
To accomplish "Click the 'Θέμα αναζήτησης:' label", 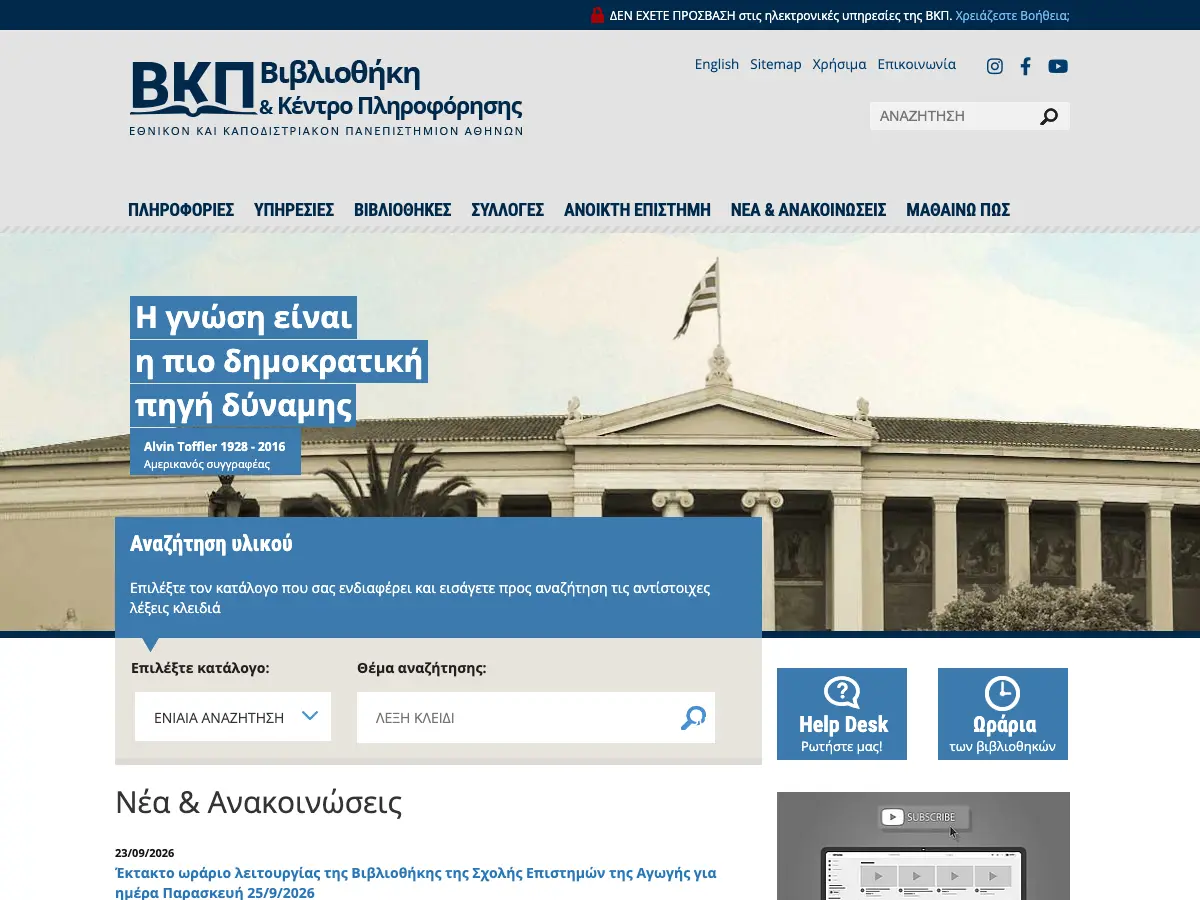I will (422, 668).
